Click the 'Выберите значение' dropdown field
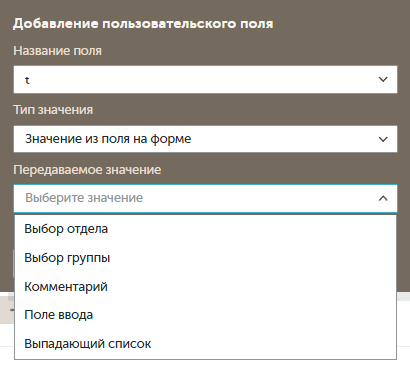410x365 pixels. tap(205, 198)
